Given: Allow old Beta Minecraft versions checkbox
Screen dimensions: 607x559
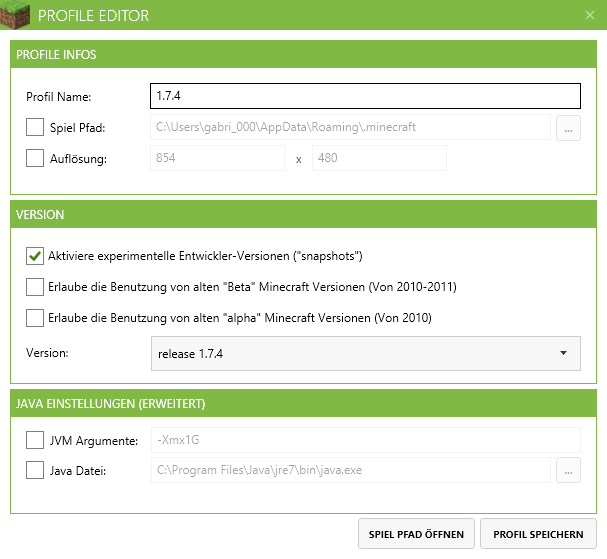Looking at the screenshot, I should pyautogui.click(x=35, y=287).
